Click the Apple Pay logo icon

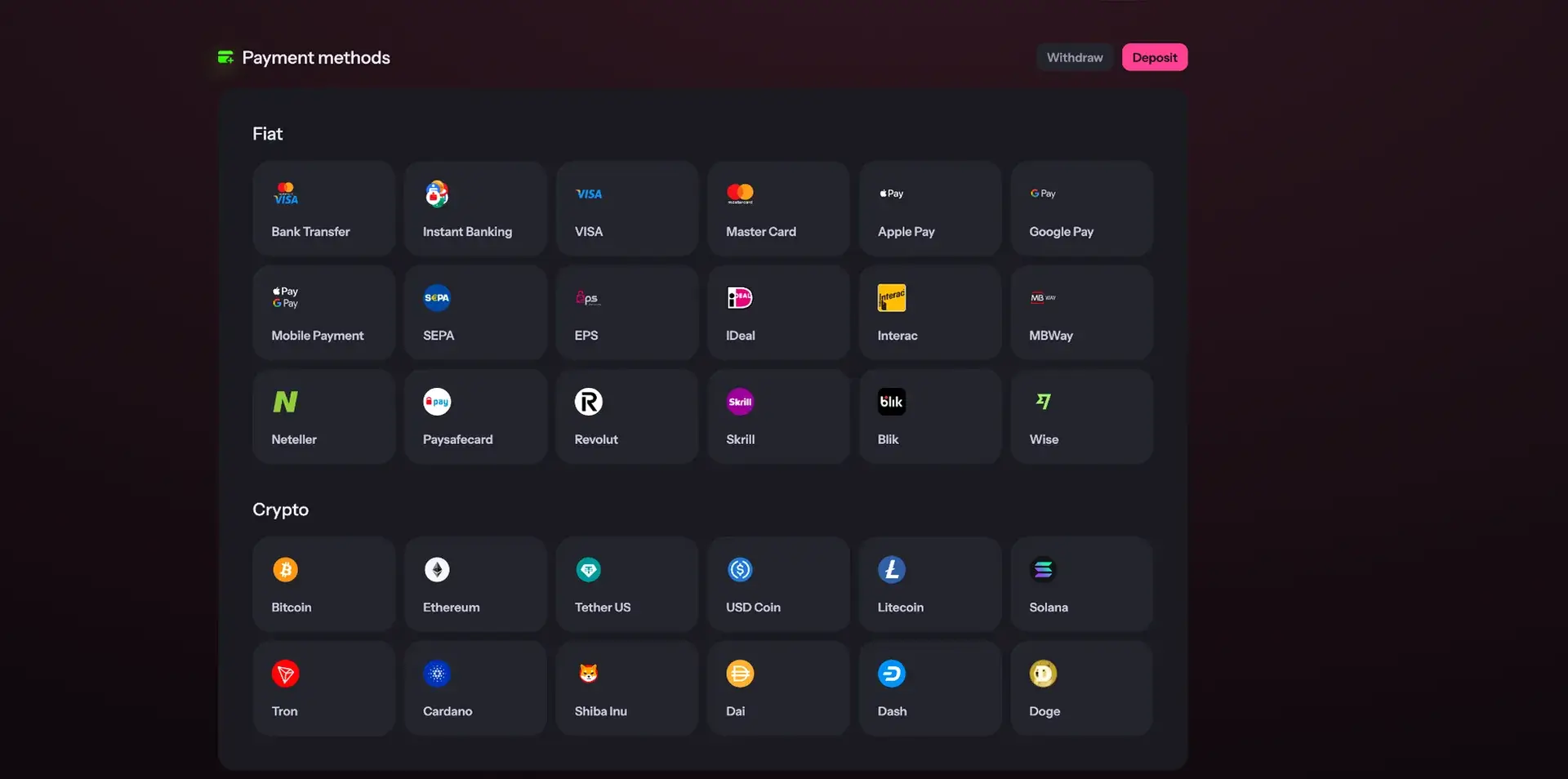891,194
